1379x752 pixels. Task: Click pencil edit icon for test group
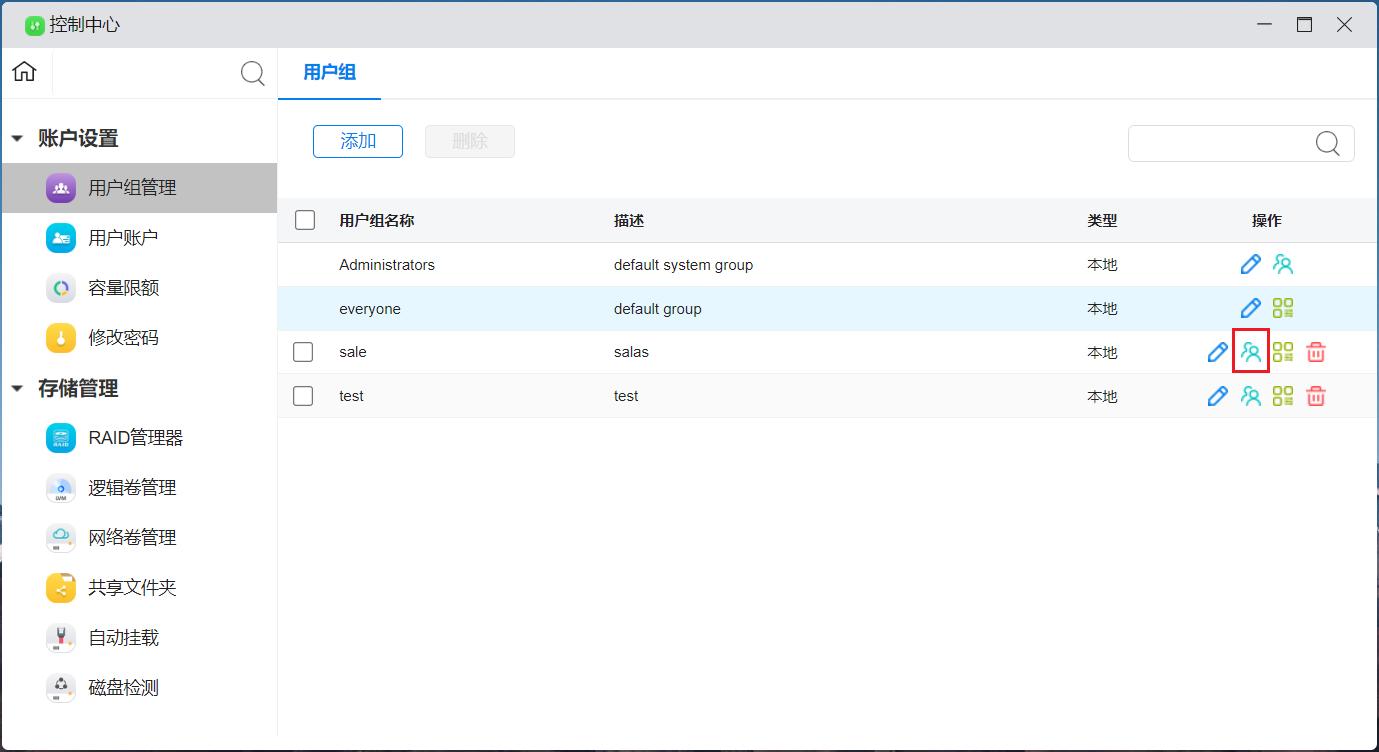[x=1217, y=396]
